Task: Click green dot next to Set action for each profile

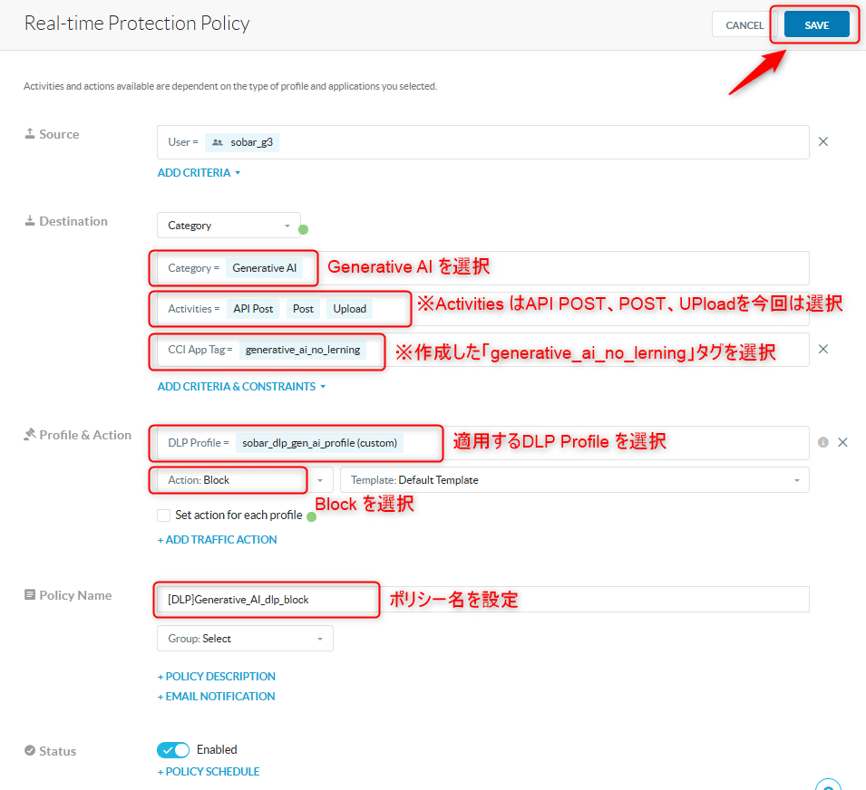Action: [311, 517]
